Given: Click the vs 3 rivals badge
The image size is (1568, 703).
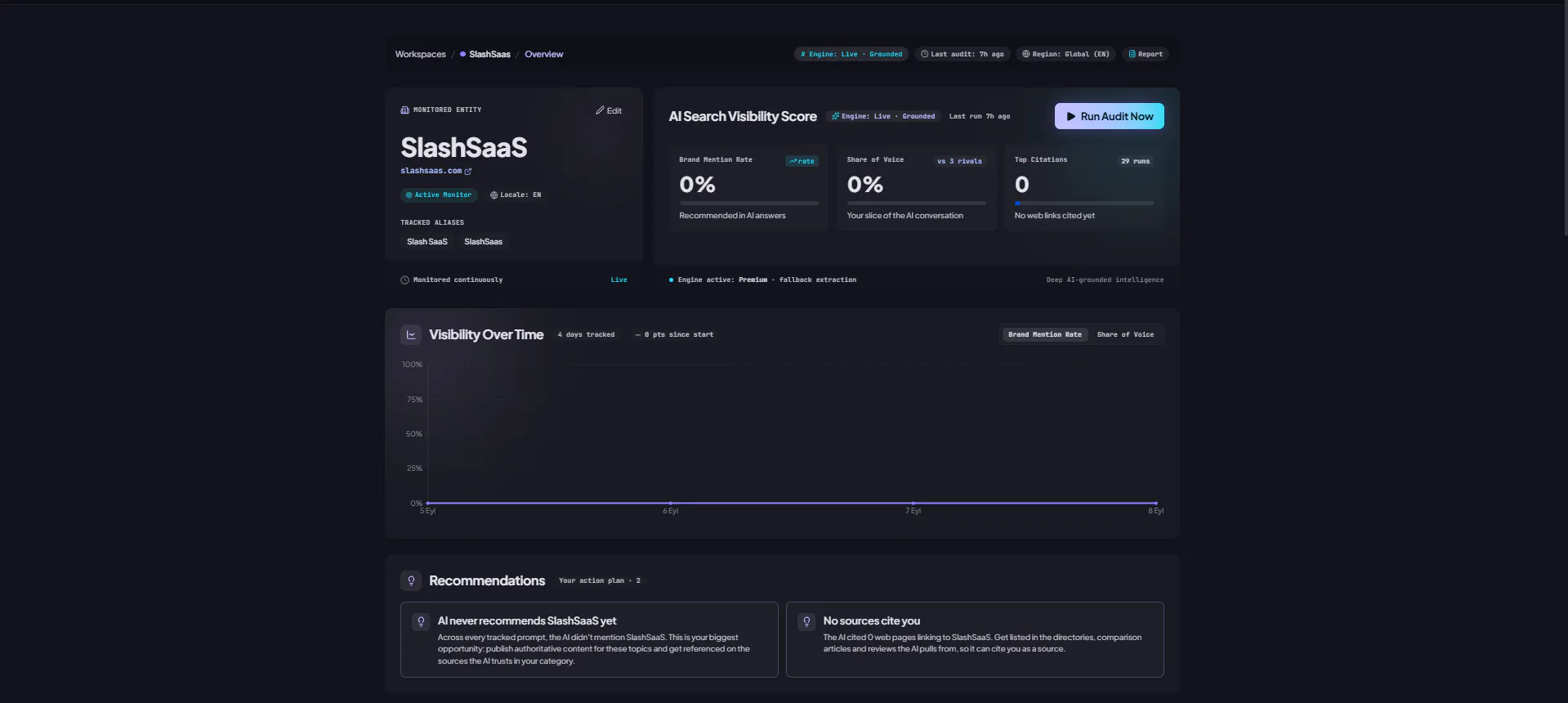Looking at the screenshot, I should (x=959, y=161).
